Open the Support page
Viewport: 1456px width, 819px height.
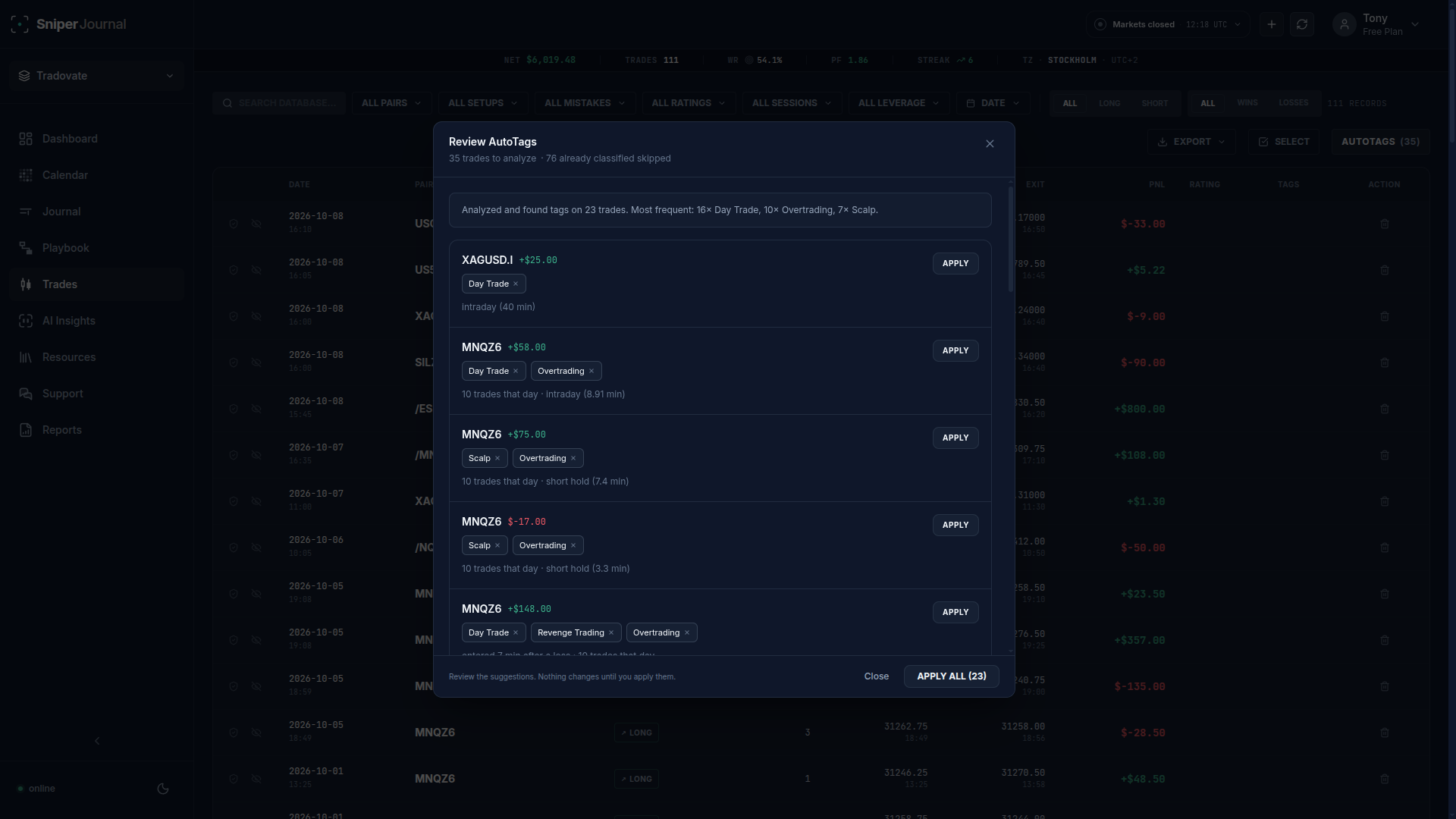96,394
